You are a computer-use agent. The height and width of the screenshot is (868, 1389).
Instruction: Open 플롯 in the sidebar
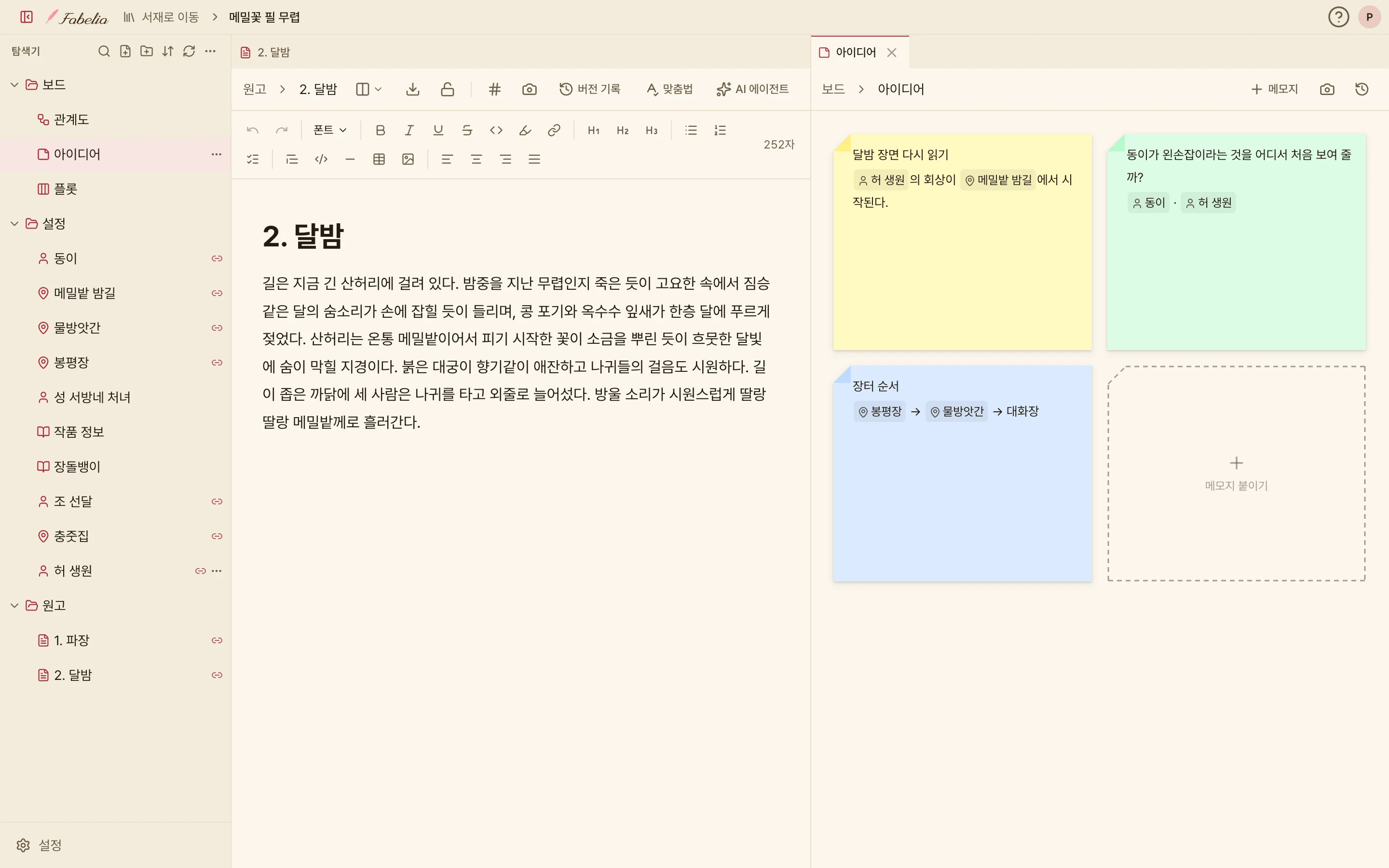tap(115, 189)
